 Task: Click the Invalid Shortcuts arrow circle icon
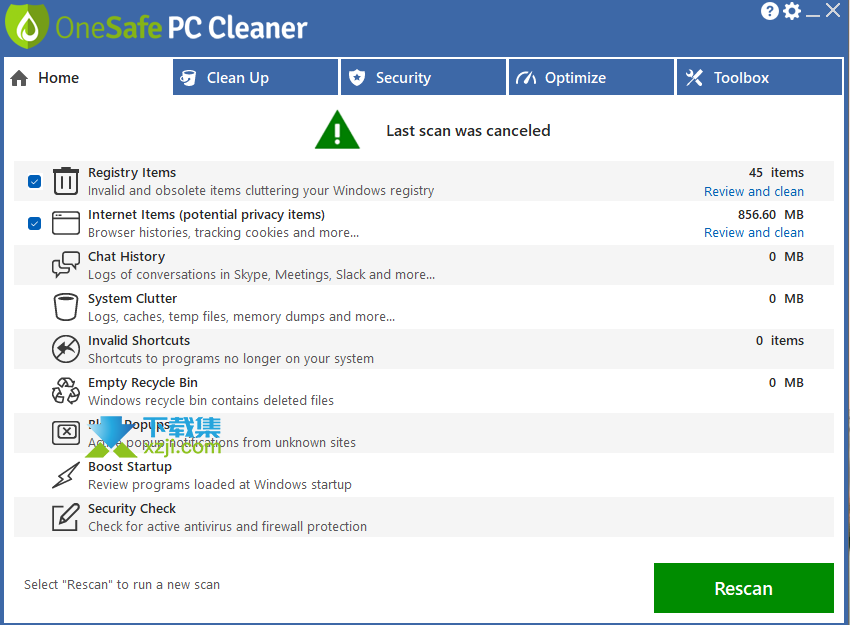pyautogui.click(x=66, y=349)
